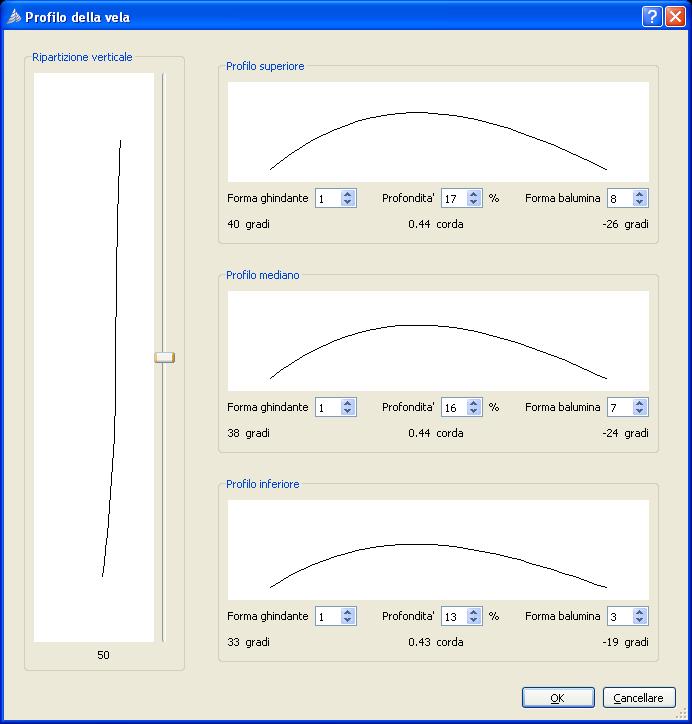Click the Ripartizione verticale slider handle

pyautogui.click(x=164, y=357)
